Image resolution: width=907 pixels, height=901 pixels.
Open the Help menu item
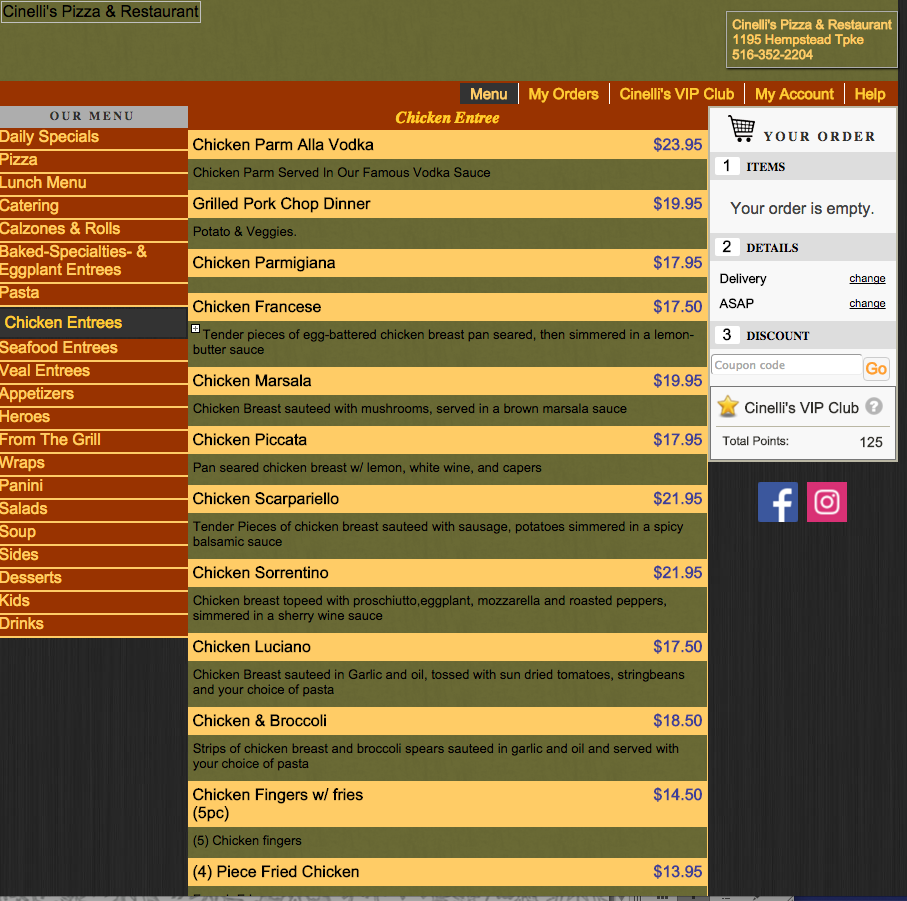869,94
